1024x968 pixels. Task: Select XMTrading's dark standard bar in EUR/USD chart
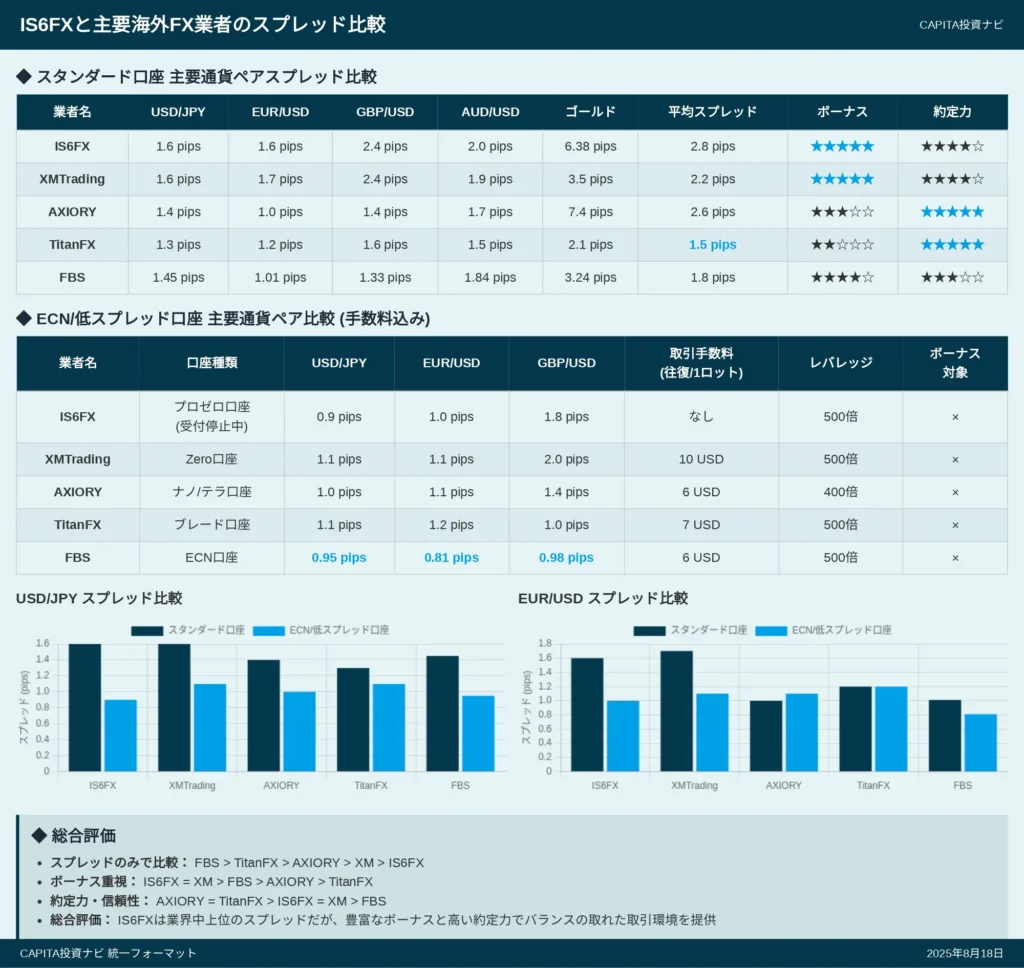[677, 711]
